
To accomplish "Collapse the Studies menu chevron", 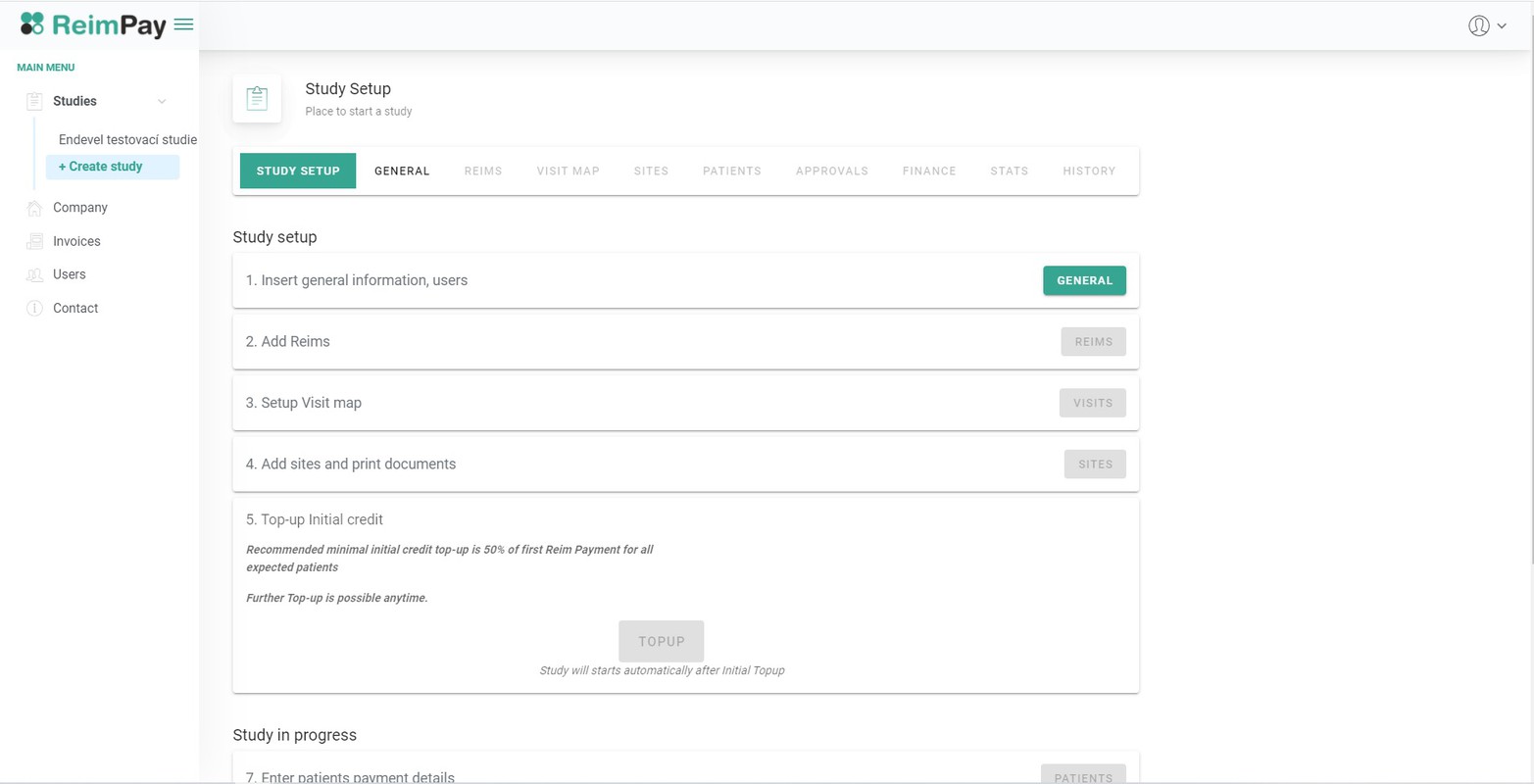I will pyautogui.click(x=162, y=102).
